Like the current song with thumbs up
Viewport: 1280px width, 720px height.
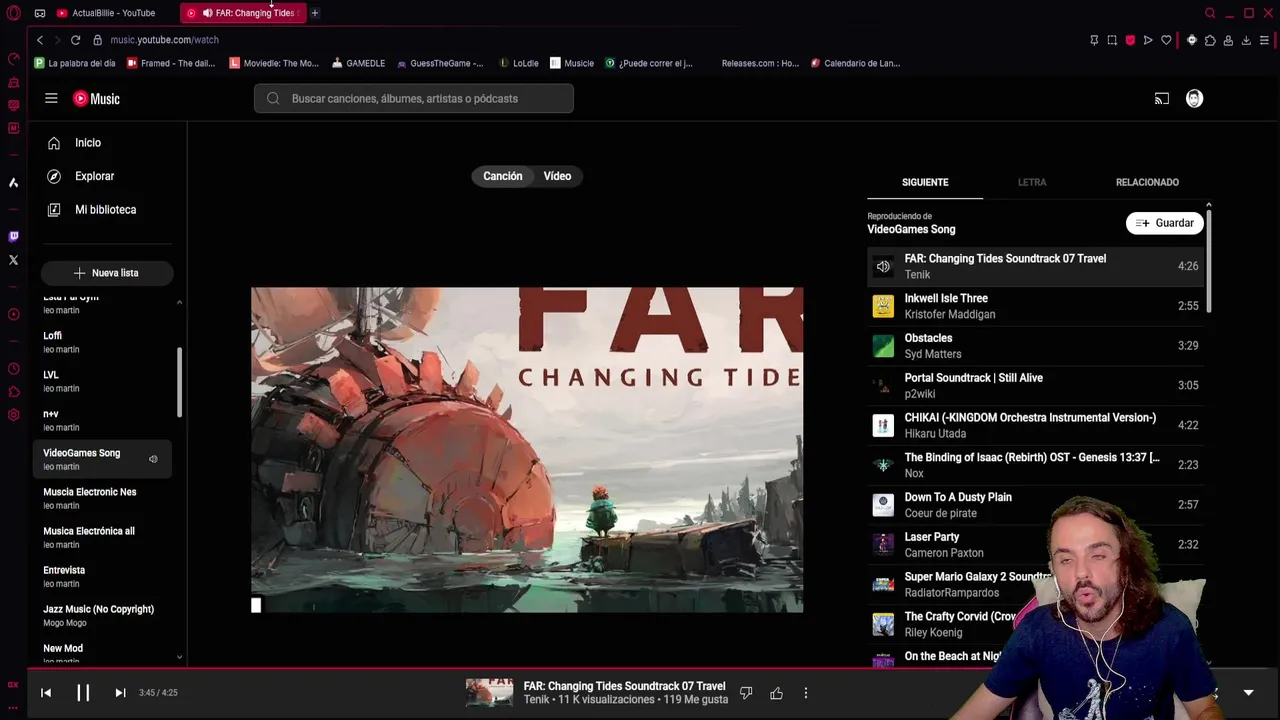776,693
